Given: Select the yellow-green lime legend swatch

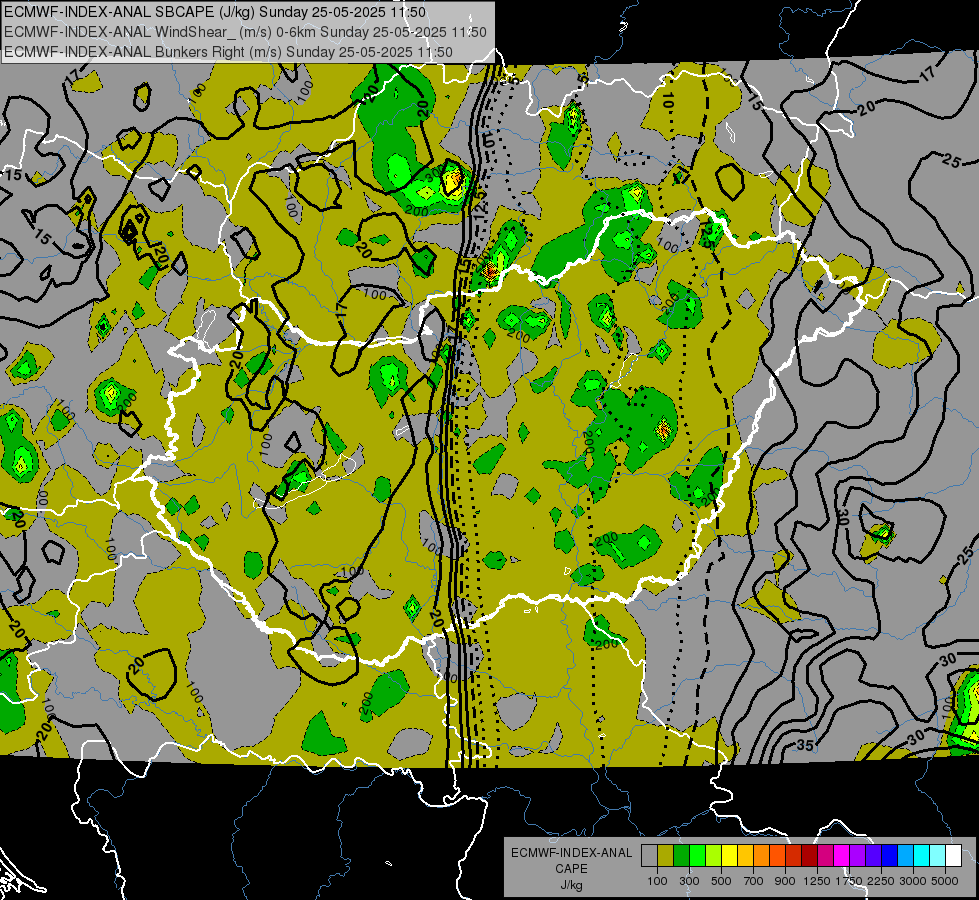Looking at the screenshot, I should click(714, 855).
